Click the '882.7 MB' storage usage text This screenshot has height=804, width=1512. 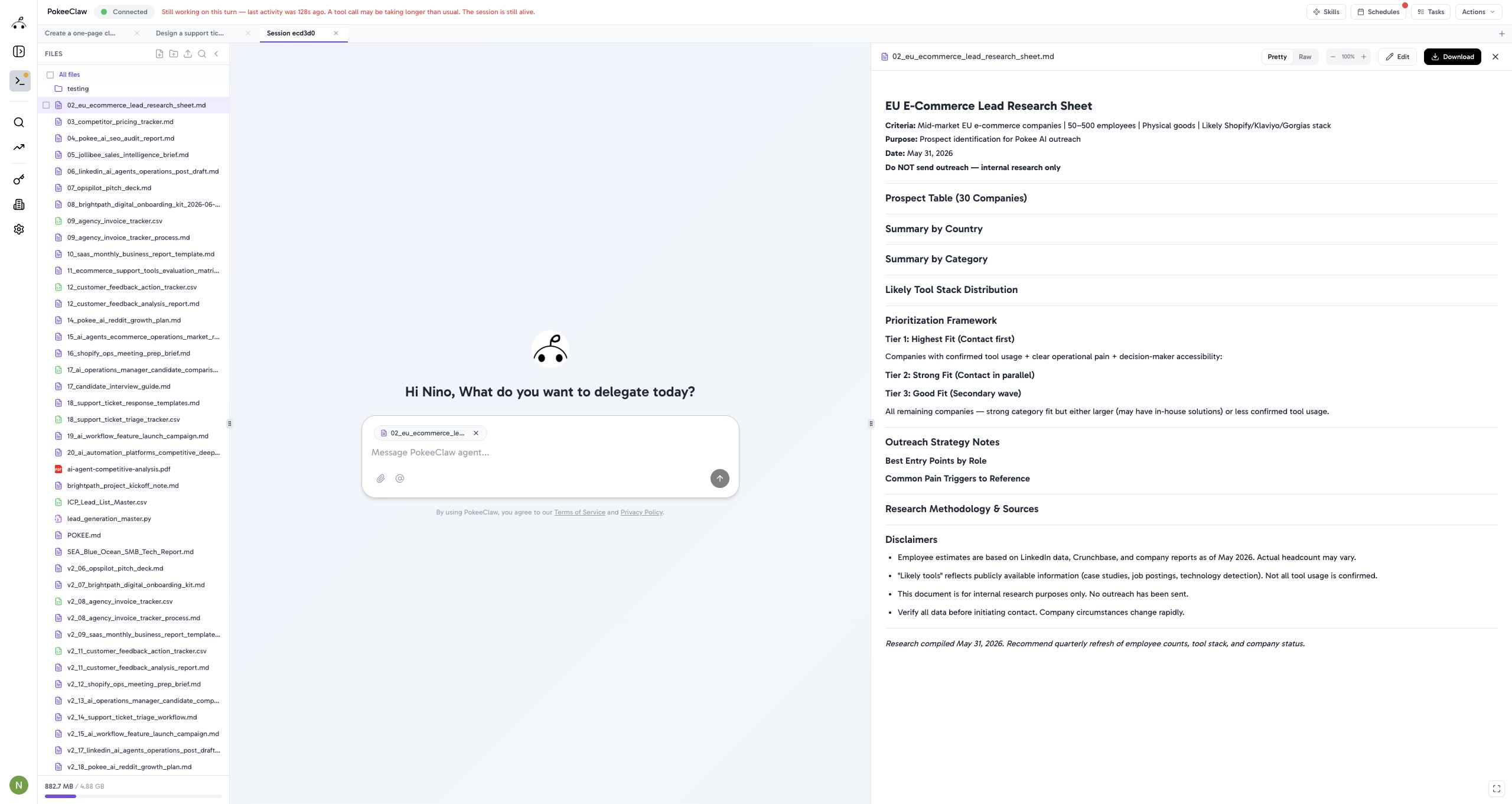(x=59, y=786)
